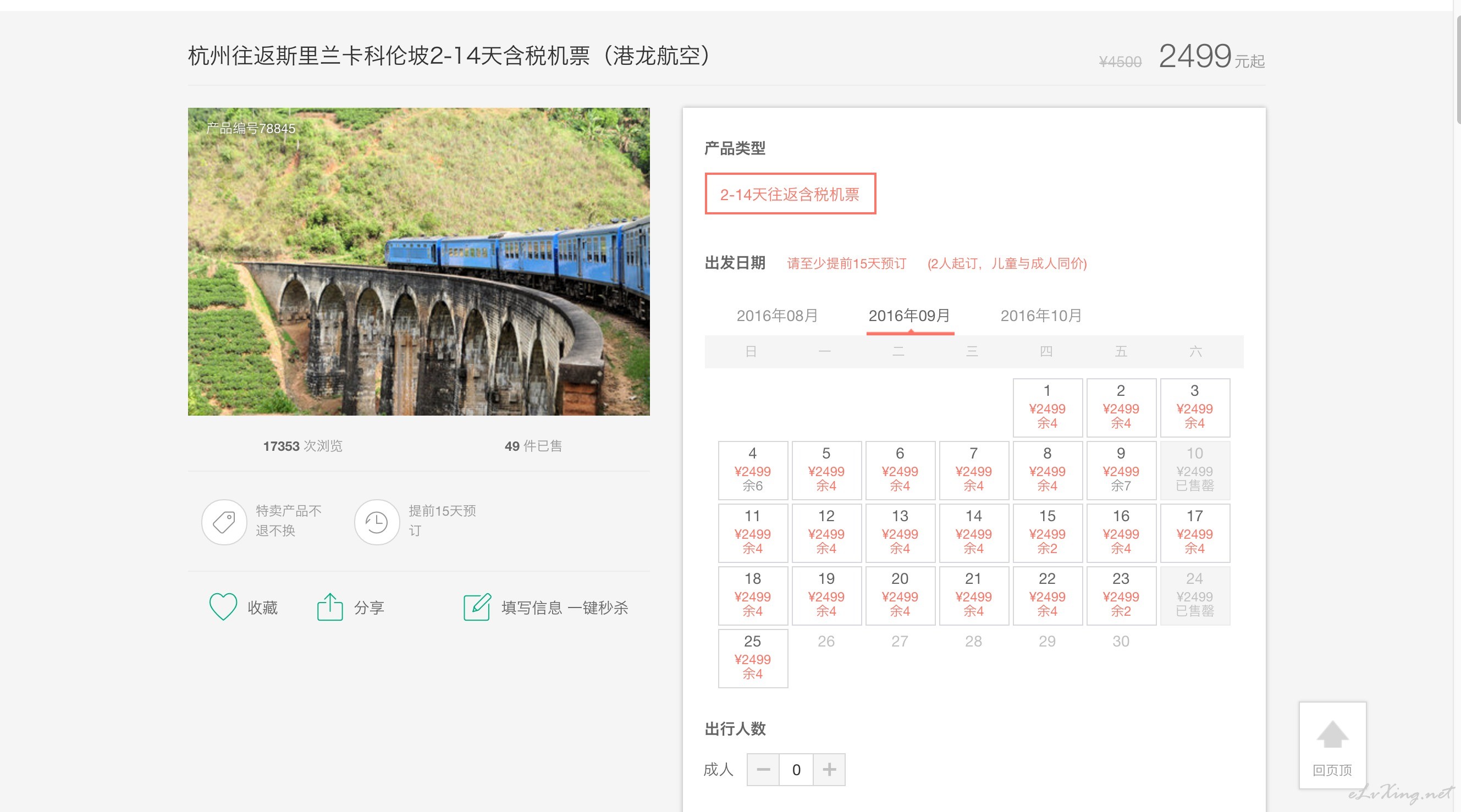This screenshot has width=1461, height=812.
Task: Open the Sri Lanka train product photo
Action: click(x=418, y=261)
